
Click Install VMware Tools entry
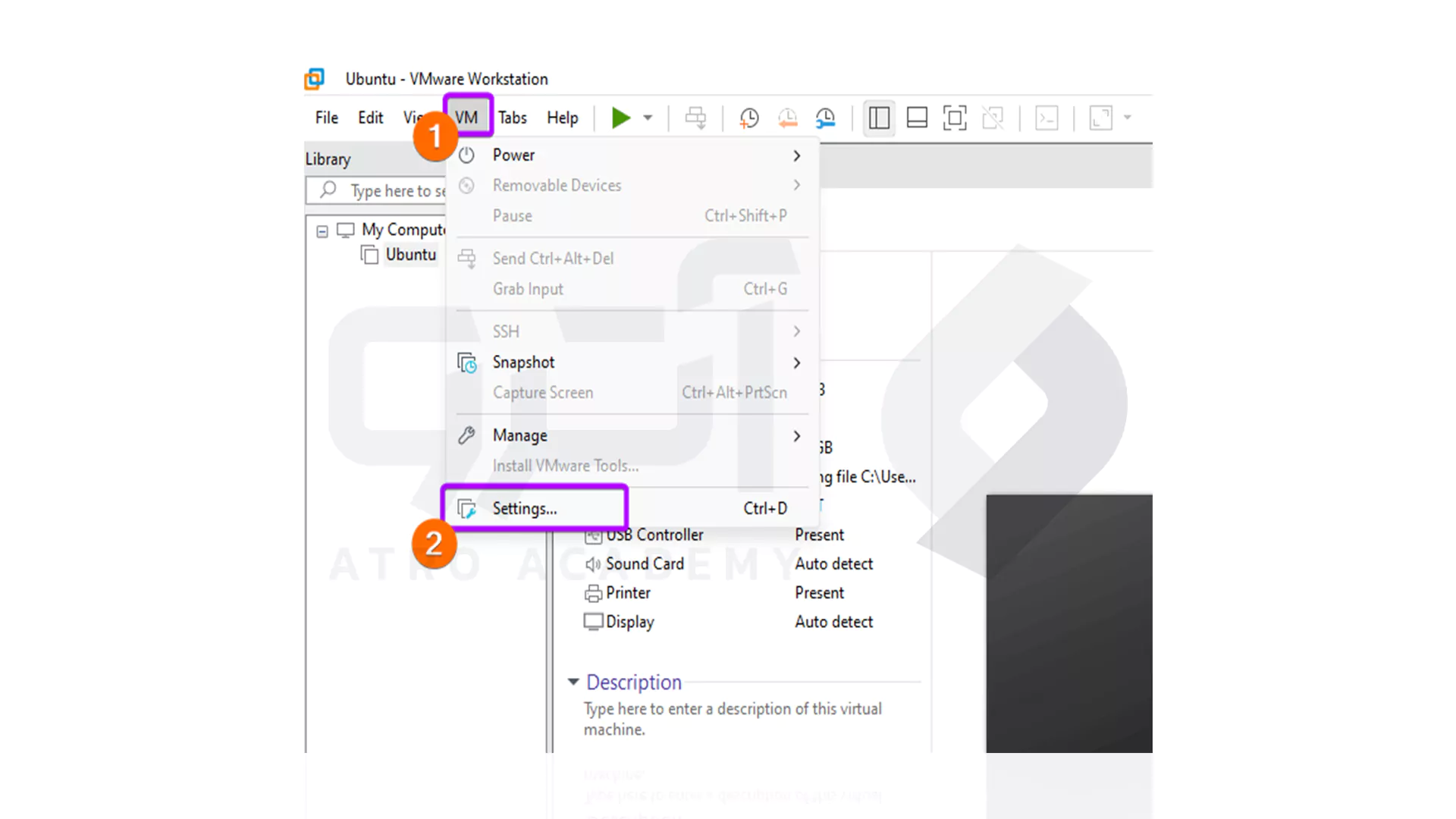[631, 466]
